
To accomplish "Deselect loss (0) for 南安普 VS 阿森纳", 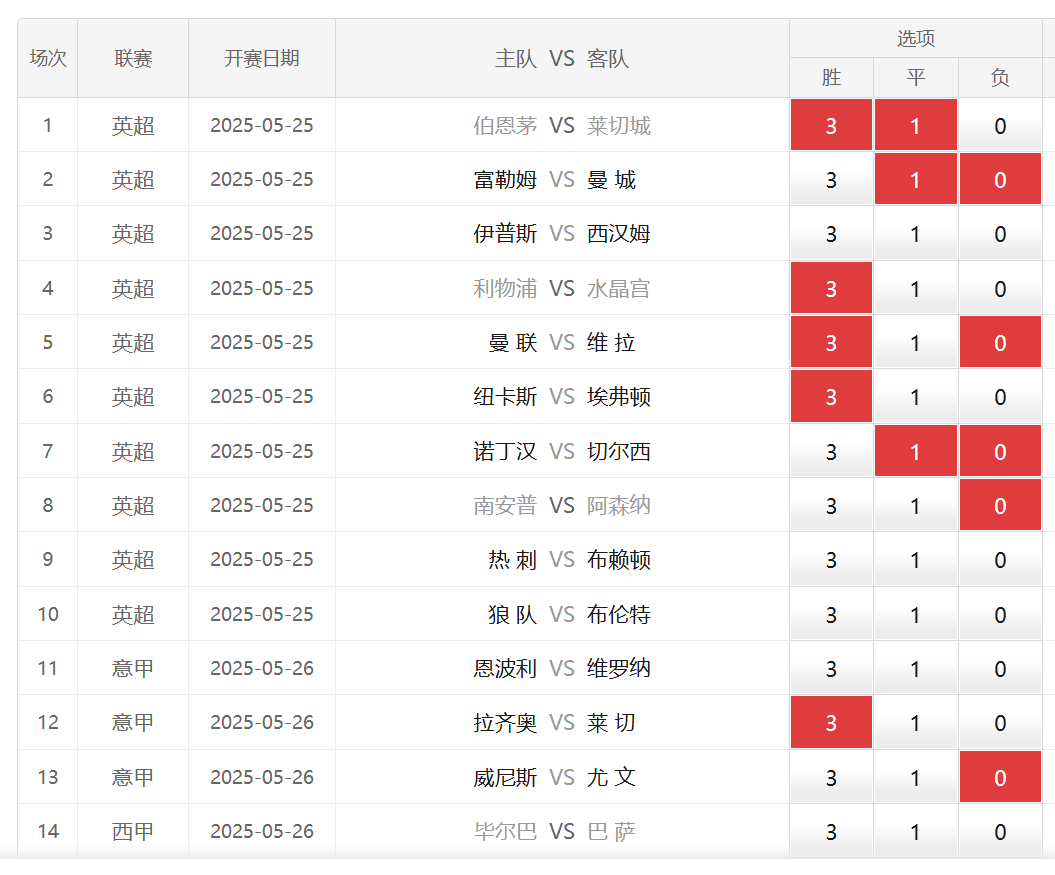I will point(1001,505).
